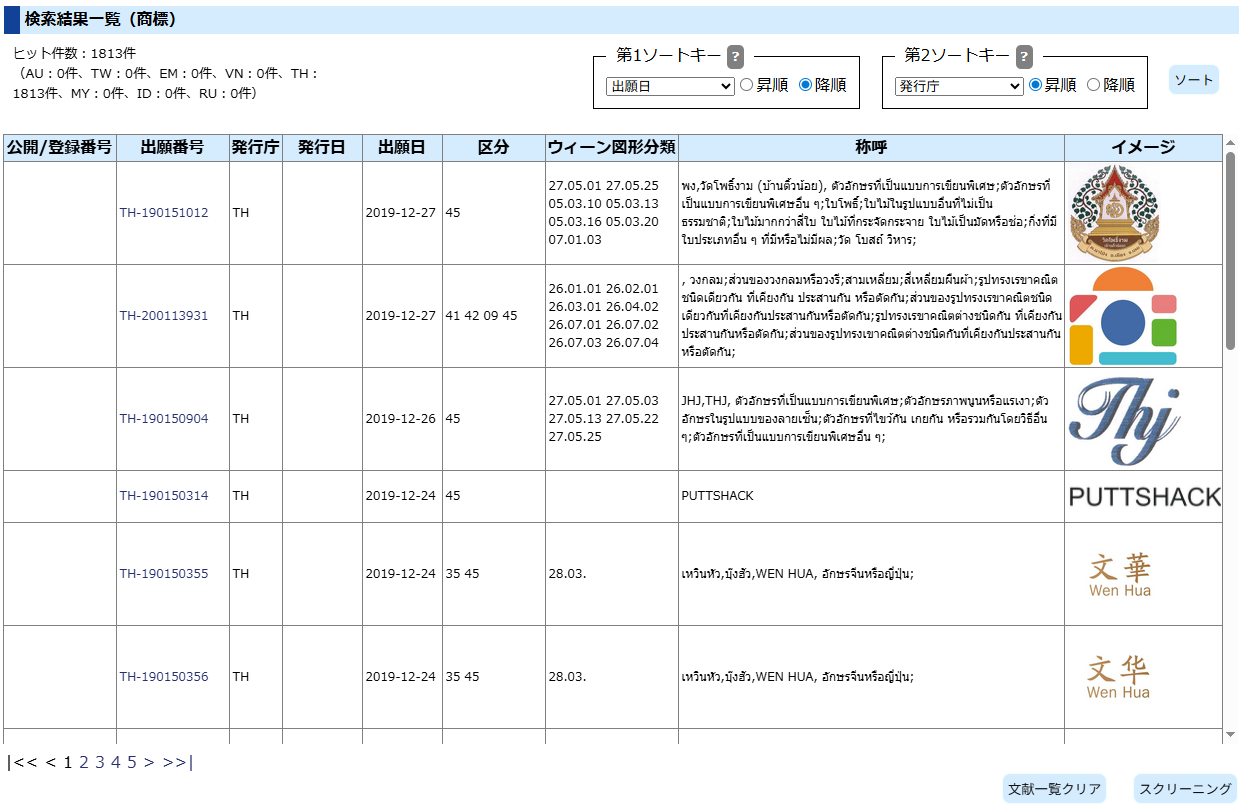Open the temple emblem trademark image
The width and height of the screenshot is (1241, 809).
tap(1114, 213)
